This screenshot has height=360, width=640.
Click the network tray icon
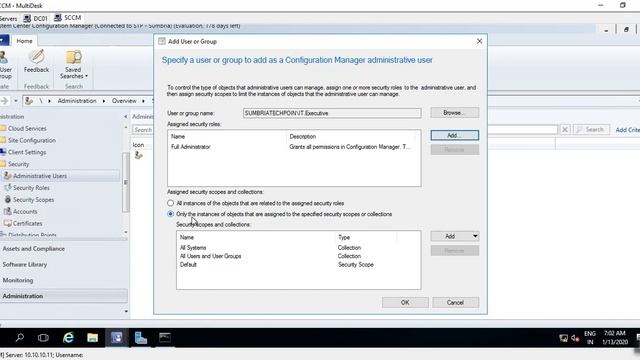pos(564,338)
